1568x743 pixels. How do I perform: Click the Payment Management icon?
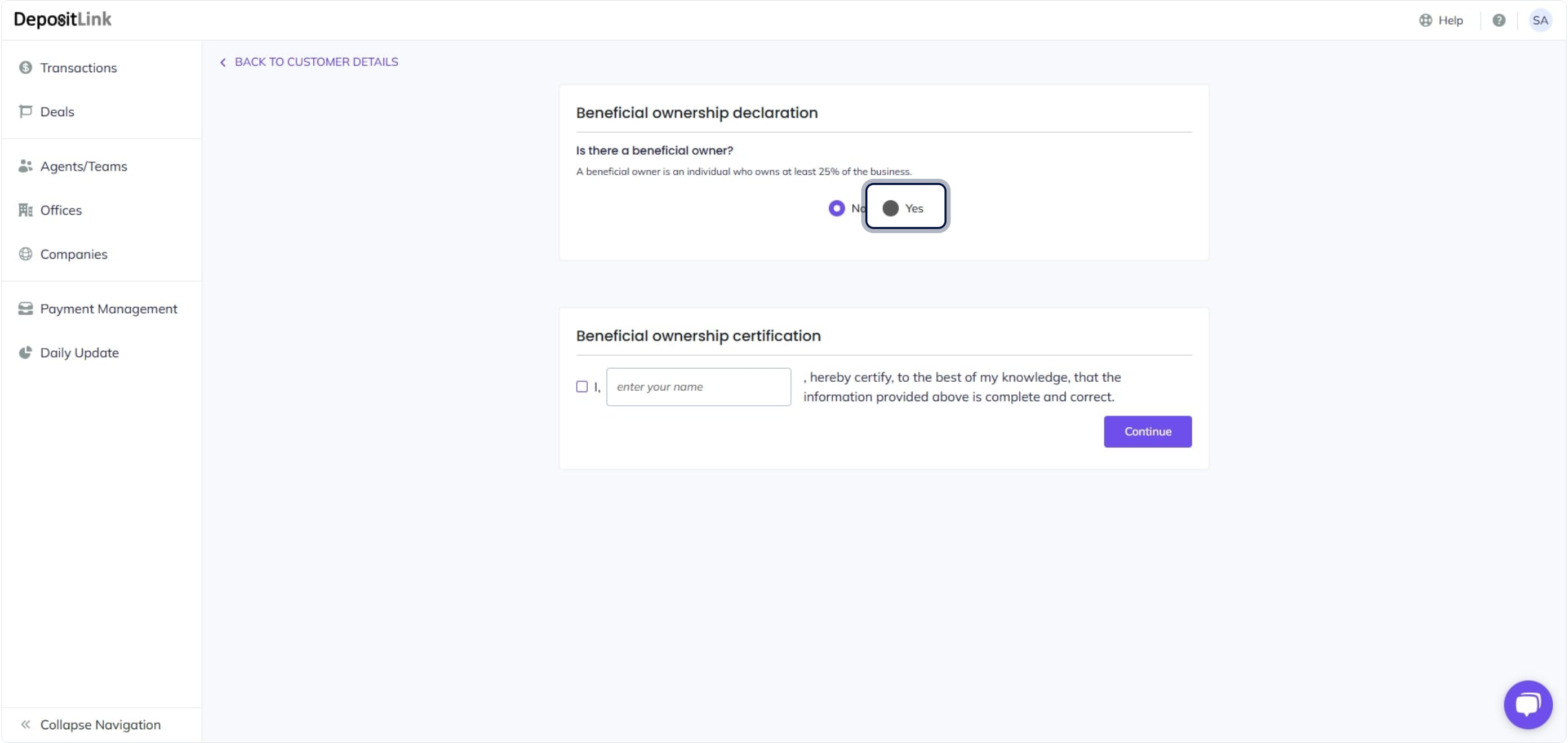25,308
